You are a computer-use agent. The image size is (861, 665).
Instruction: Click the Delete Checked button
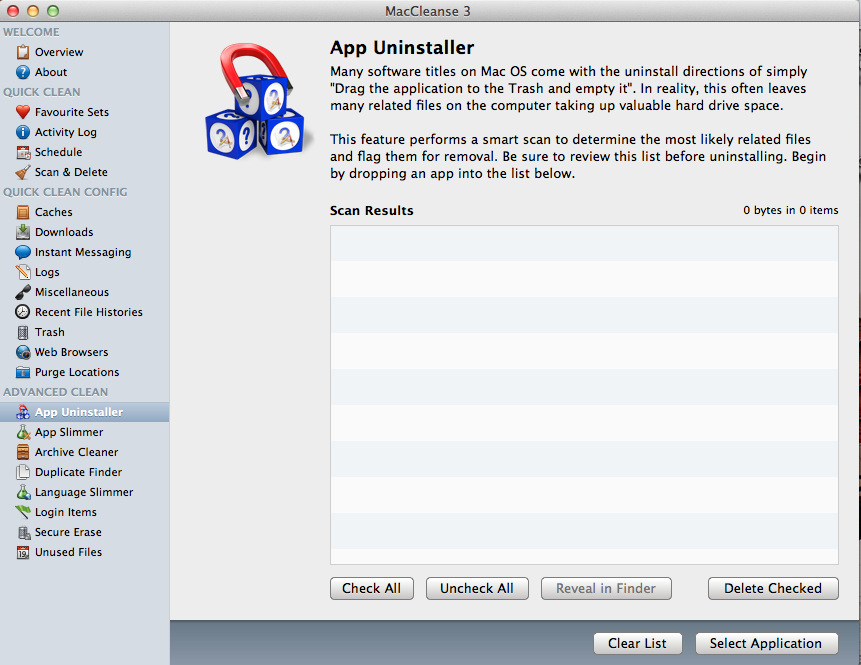pos(772,588)
